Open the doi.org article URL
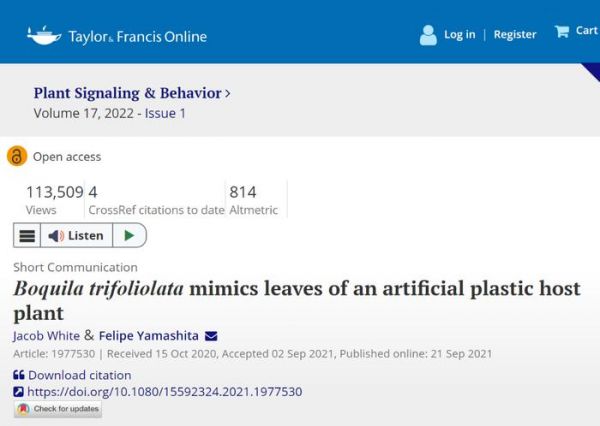 click(165, 392)
